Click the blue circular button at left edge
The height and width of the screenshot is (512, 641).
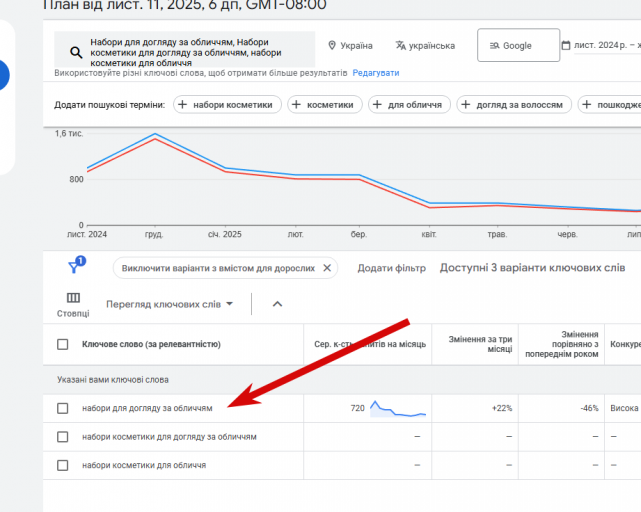coord(3,75)
